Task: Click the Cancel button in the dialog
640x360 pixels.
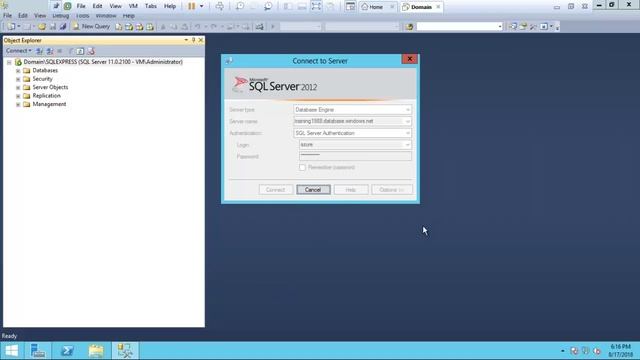Action: [x=313, y=190]
